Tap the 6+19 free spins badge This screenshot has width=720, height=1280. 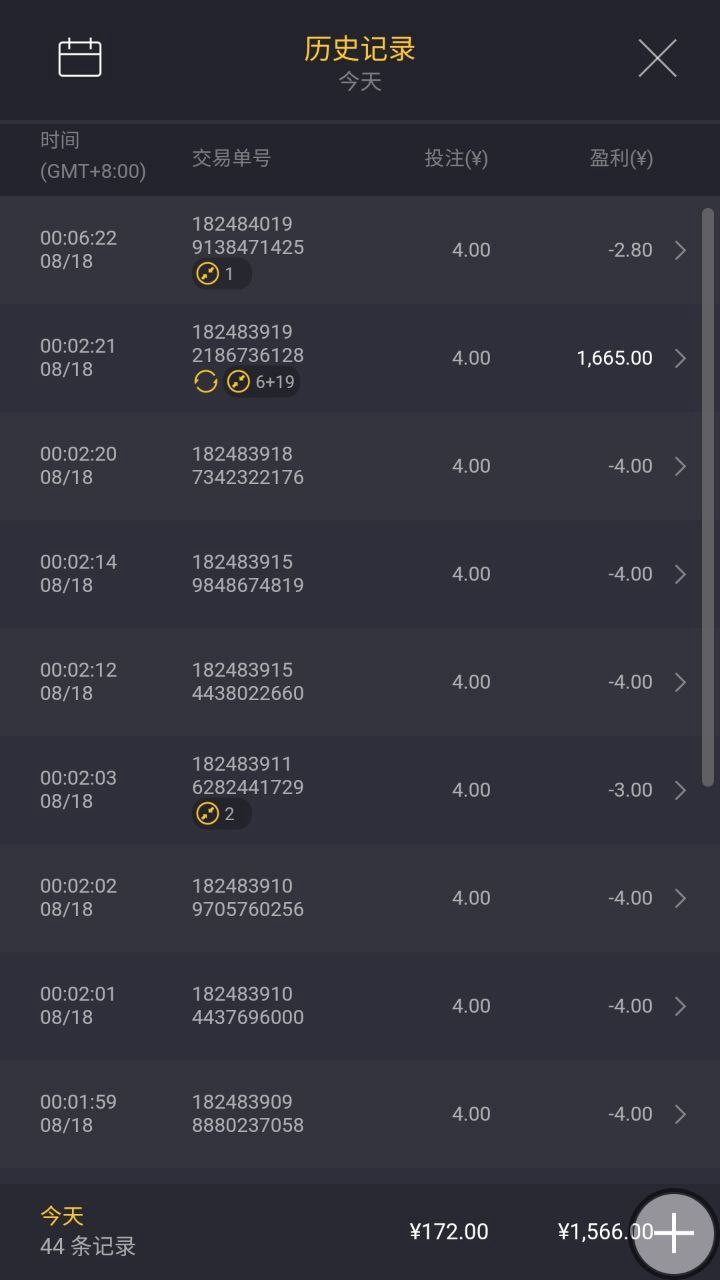pyautogui.click(x=261, y=382)
